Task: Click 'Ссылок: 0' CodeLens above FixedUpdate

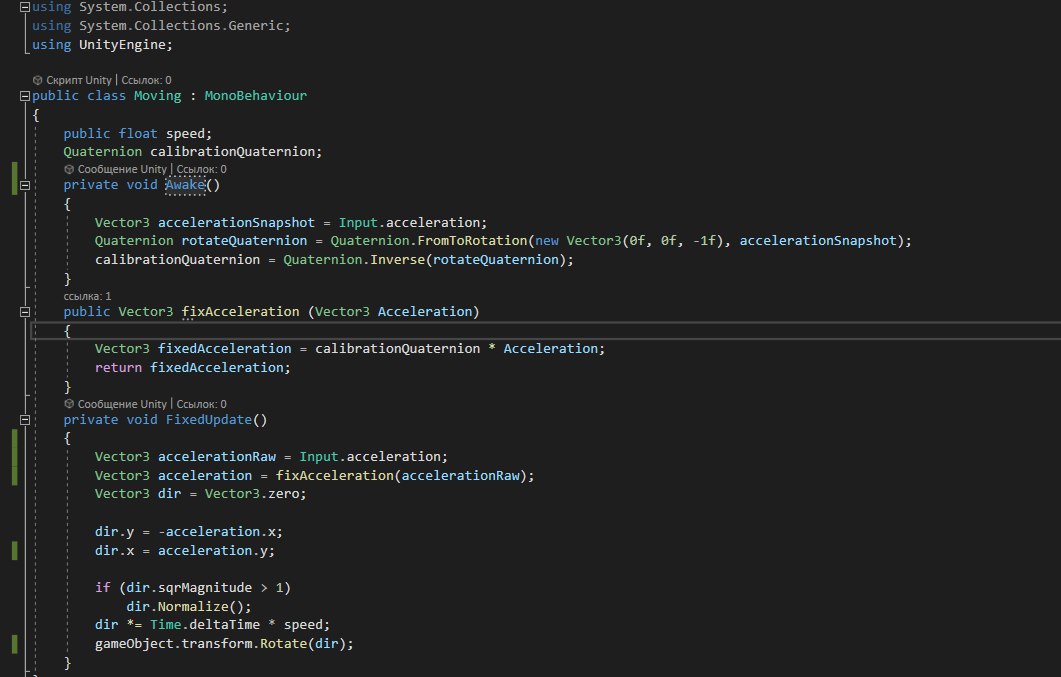Action: (x=202, y=404)
